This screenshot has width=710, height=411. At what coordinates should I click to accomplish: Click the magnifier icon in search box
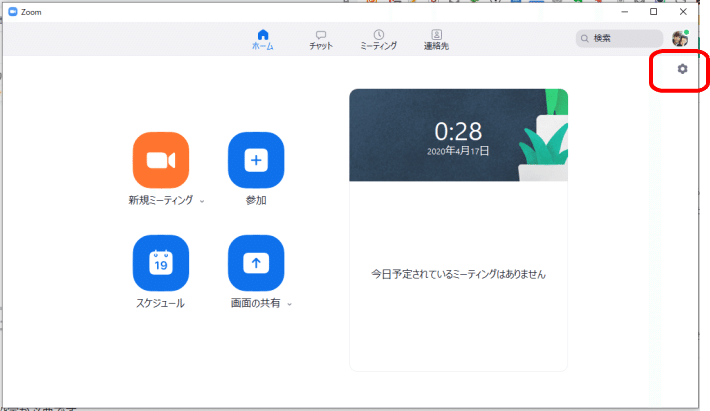pos(585,38)
